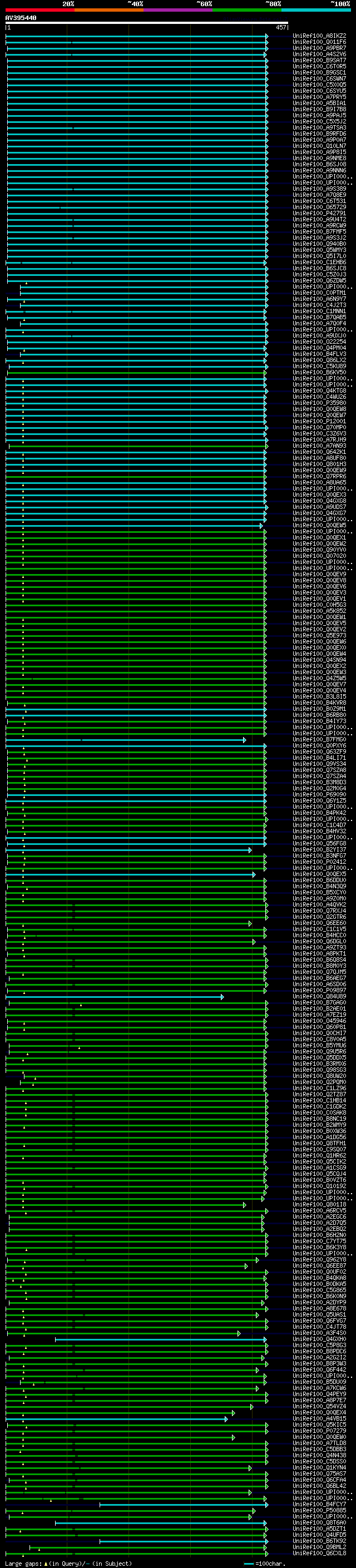Image resolution: width=356 pixels, height=1568 pixels.
Task: Choose the UniRef100_B9I7B8 row label
Action: point(319,109)
